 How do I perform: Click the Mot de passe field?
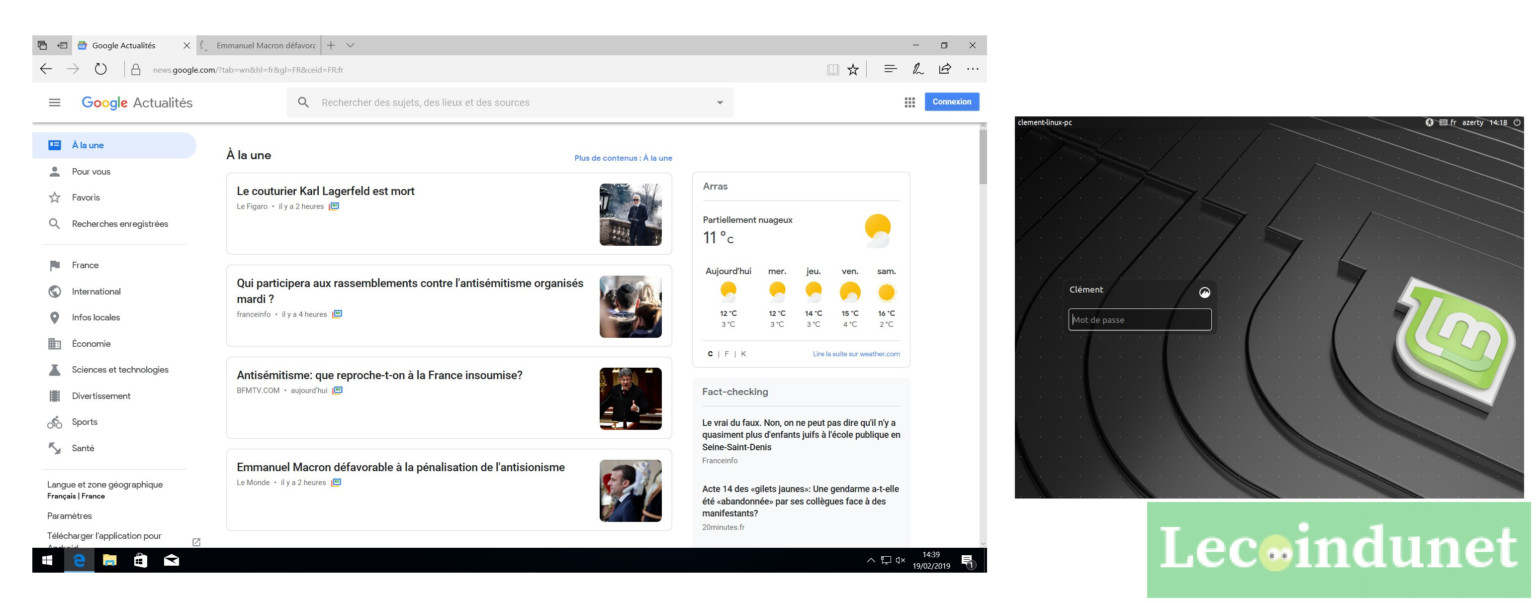1139,320
